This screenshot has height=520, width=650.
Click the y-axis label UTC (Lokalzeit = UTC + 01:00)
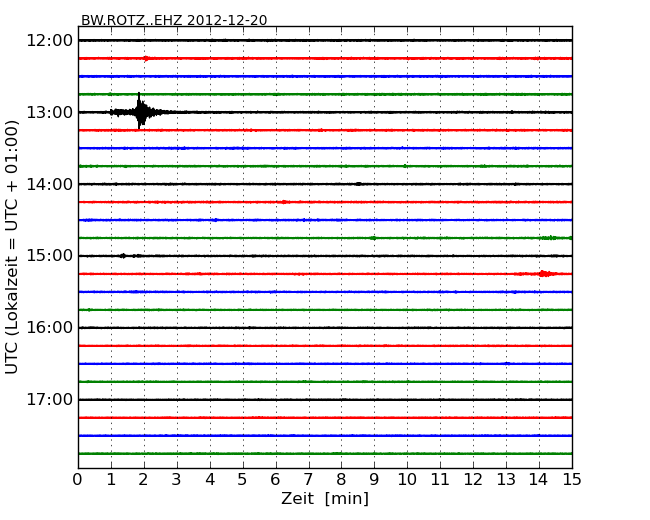click(12, 247)
